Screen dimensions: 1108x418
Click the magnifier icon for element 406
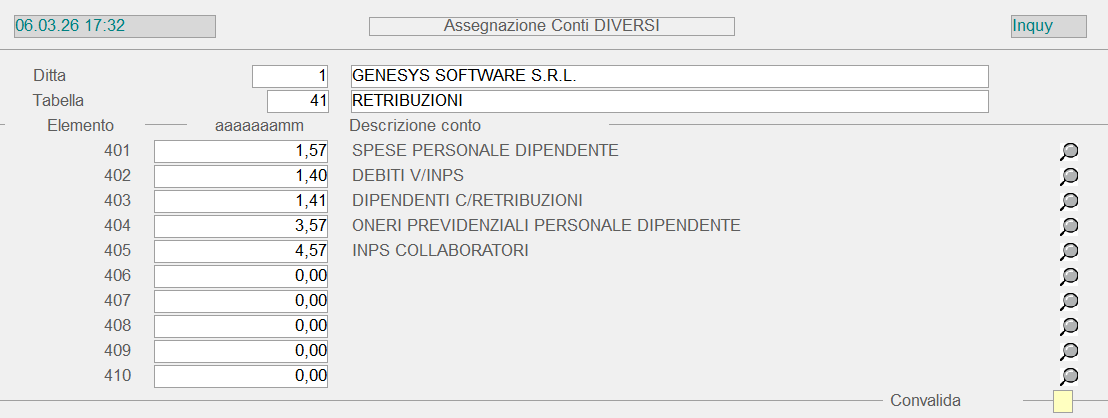[x=1069, y=276]
